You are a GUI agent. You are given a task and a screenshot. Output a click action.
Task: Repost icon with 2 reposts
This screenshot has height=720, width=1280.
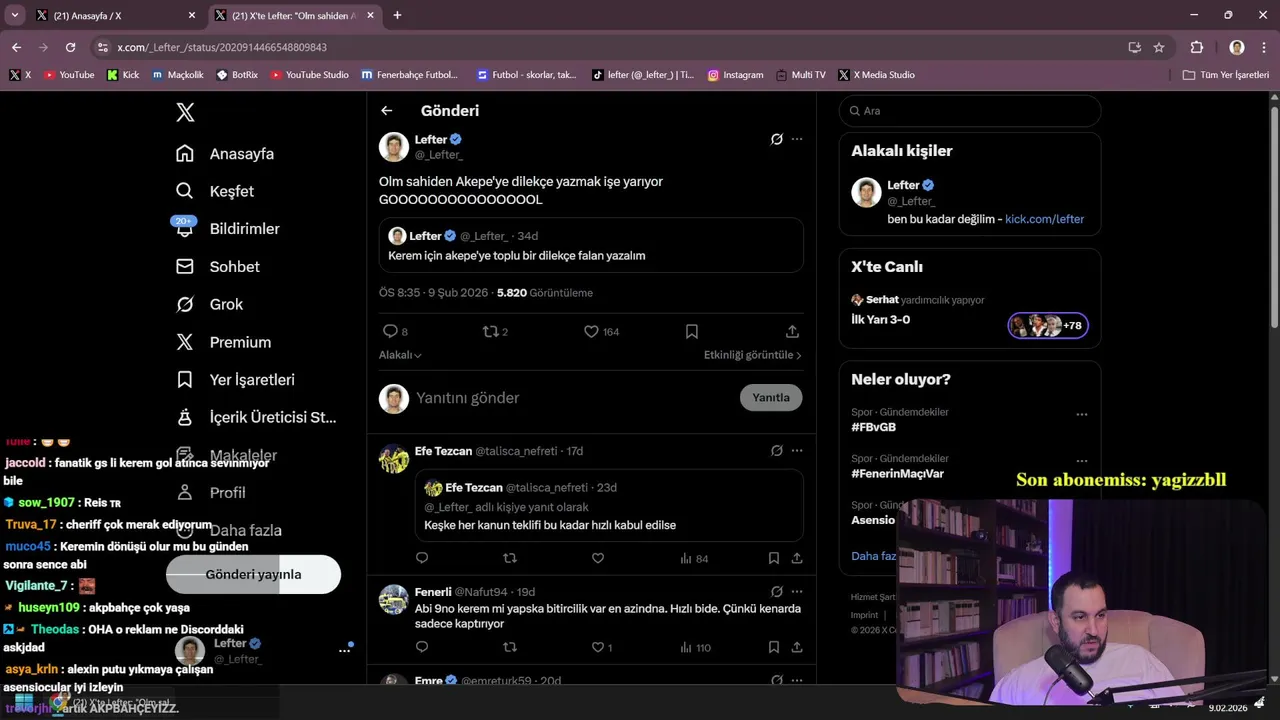click(495, 331)
